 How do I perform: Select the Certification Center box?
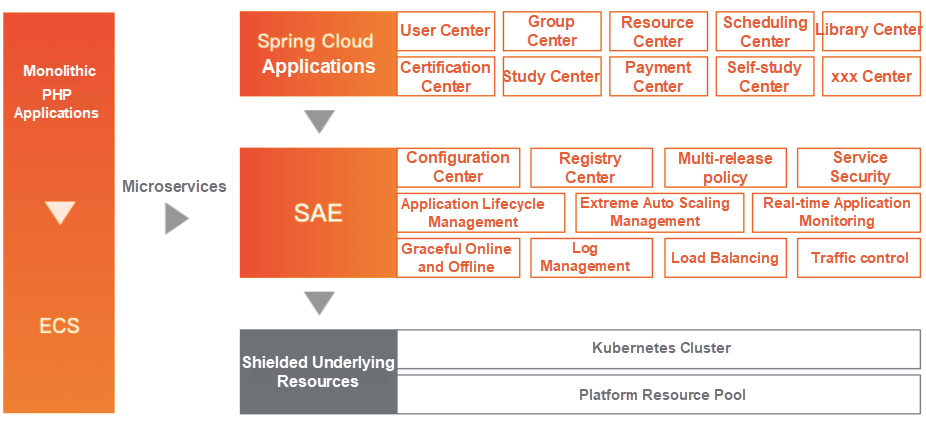tap(446, 76)
